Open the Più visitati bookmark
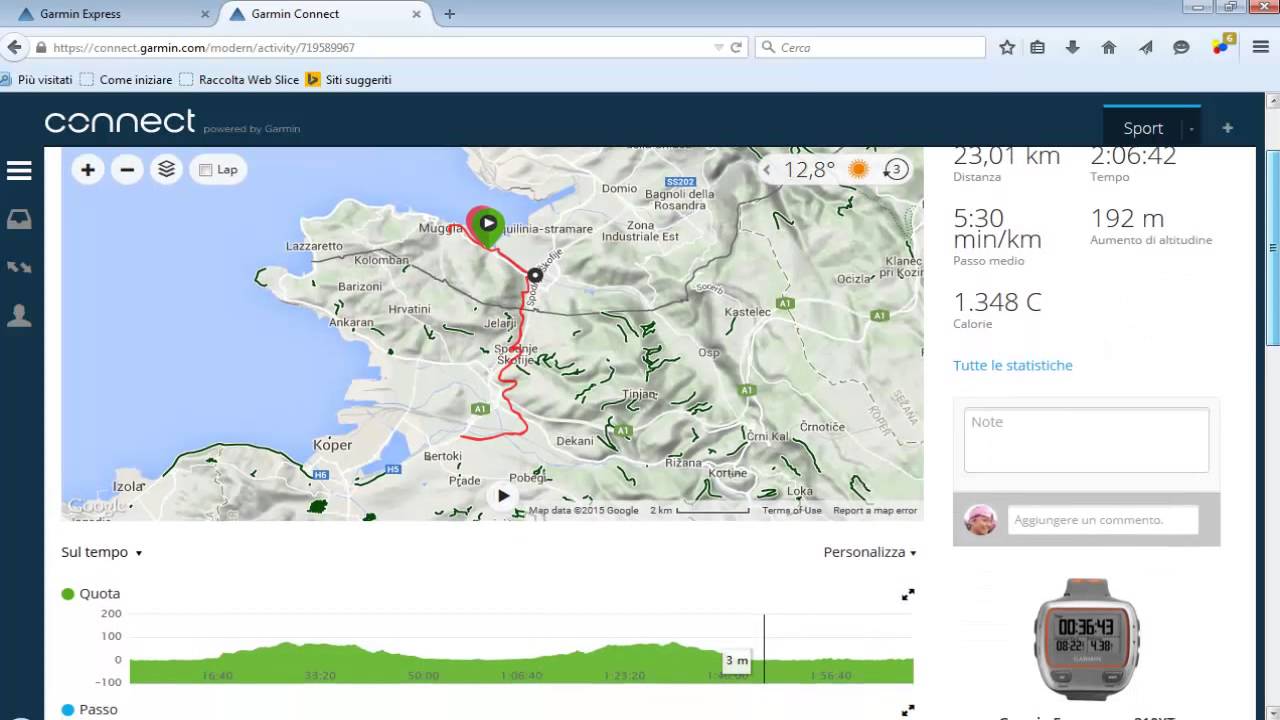 [x=37, y=79]
